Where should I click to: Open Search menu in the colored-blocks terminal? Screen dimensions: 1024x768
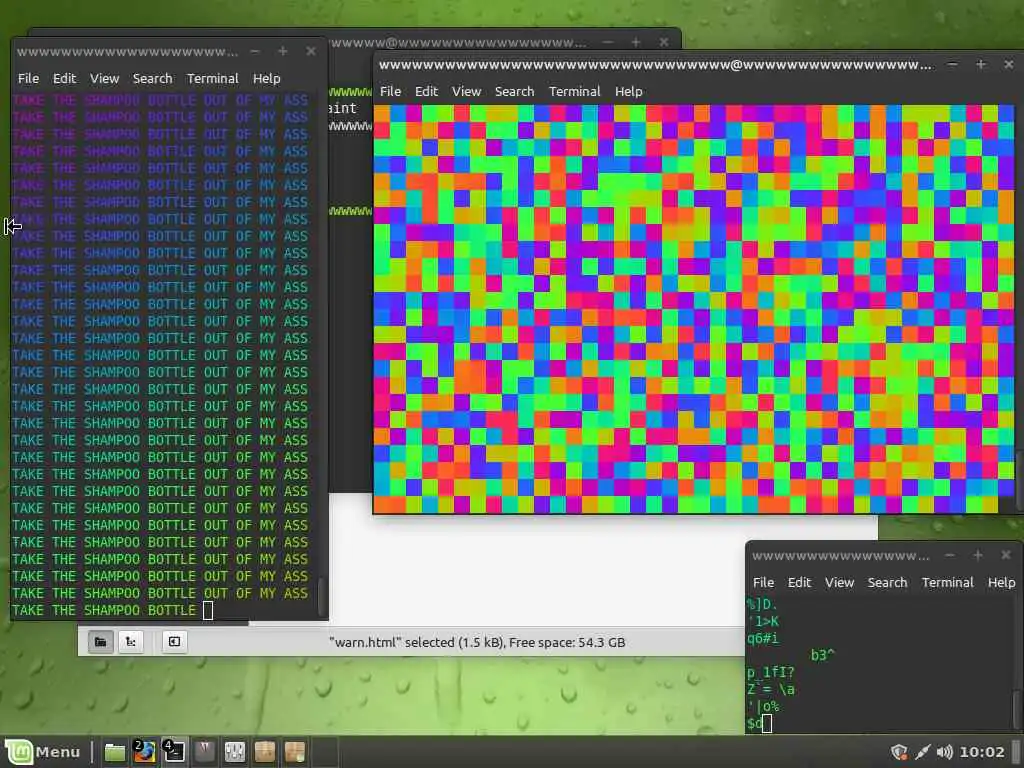point(514,91)
